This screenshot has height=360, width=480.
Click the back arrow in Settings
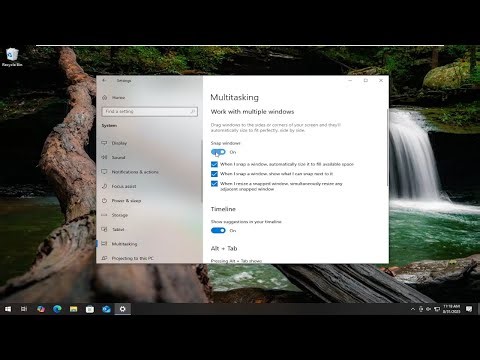104,80
